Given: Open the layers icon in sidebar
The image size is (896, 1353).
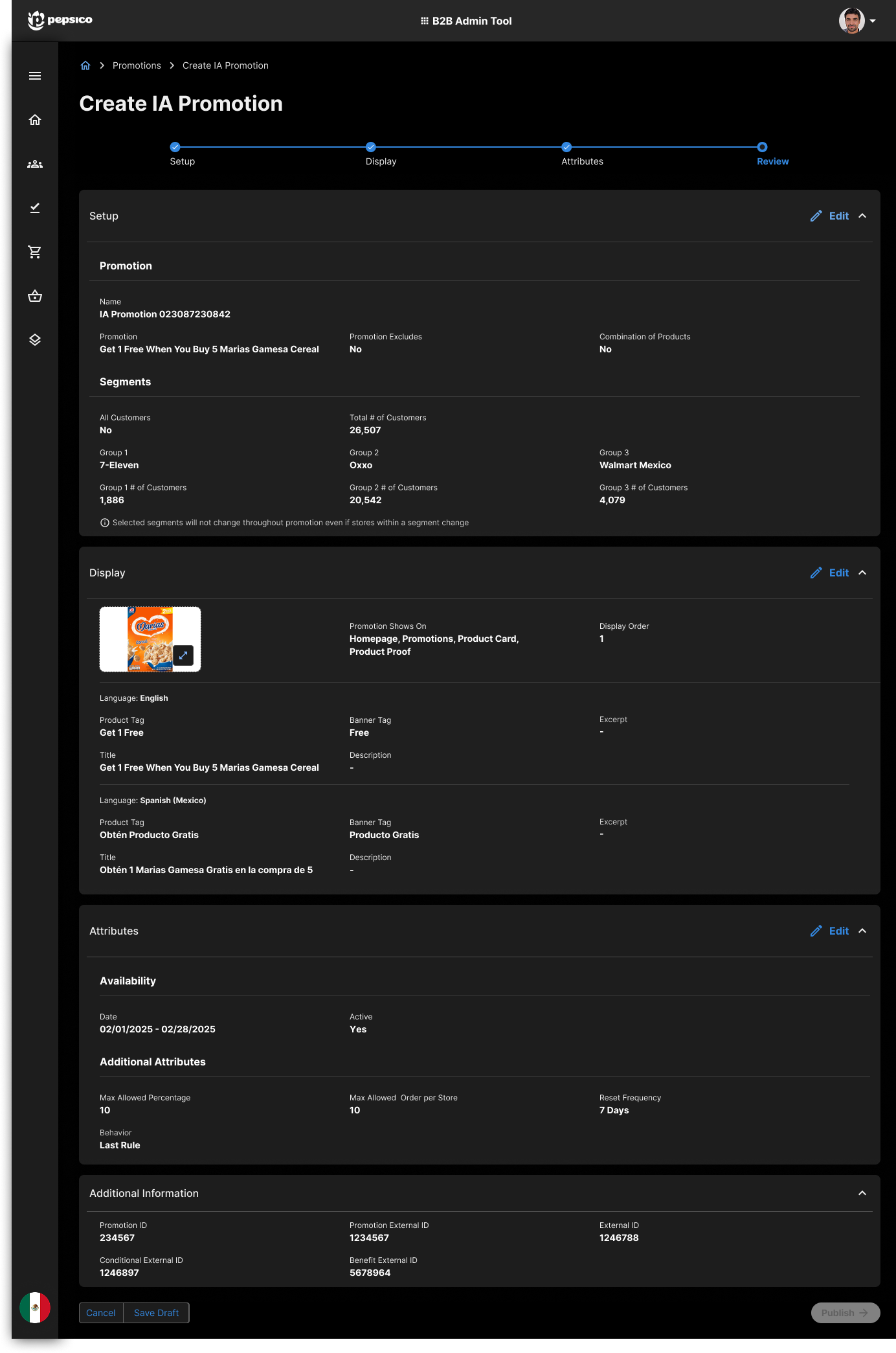Looking at the screenshot, I should [35, 340].
